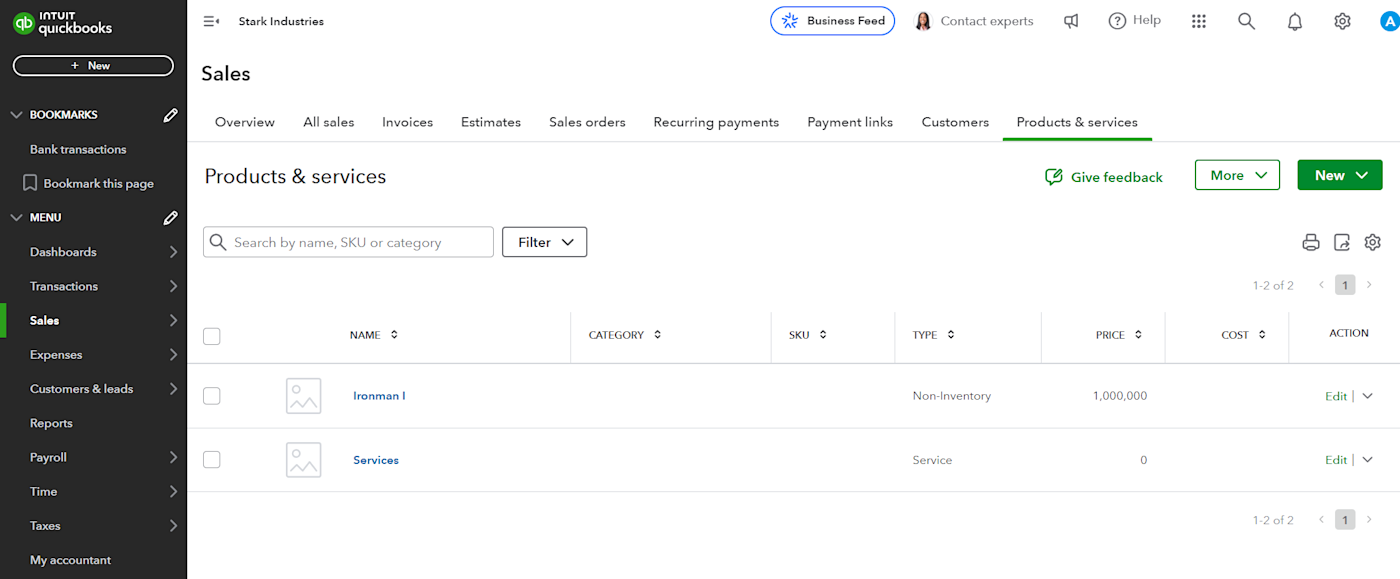Export the products list icon
The height and width of the screenshot is (579, 1400).
coord(1342,242)
